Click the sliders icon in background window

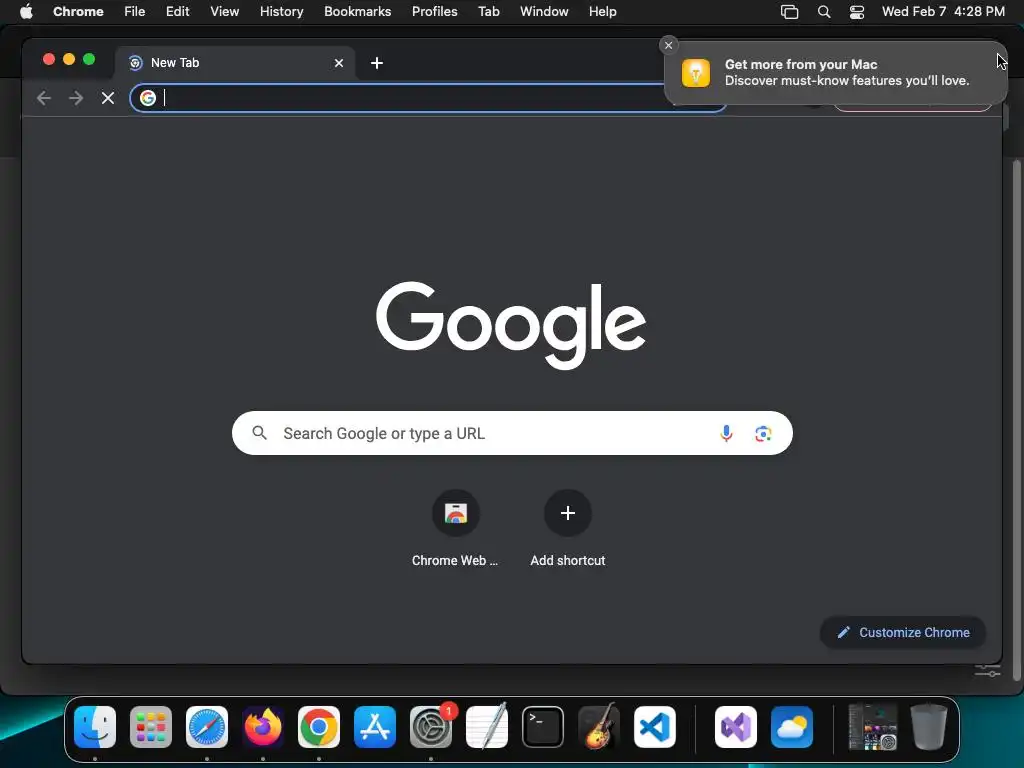click(x=987, y=671)
